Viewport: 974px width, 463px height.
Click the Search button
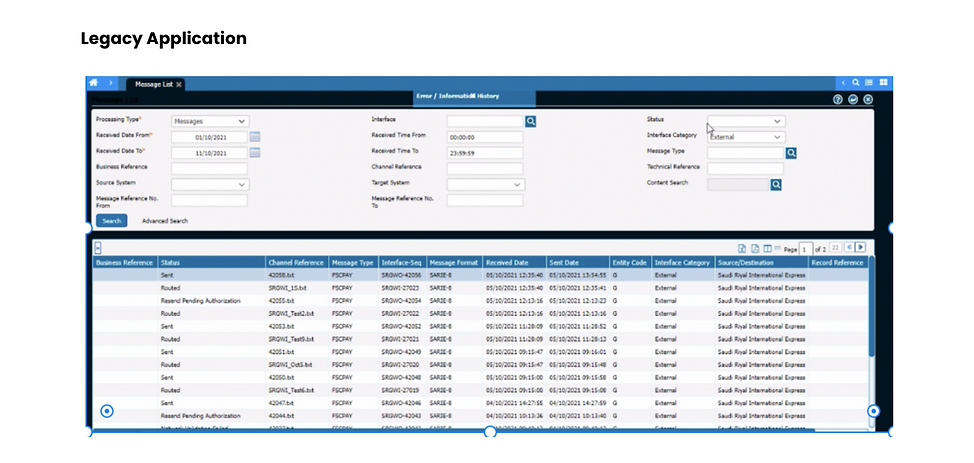112,221
